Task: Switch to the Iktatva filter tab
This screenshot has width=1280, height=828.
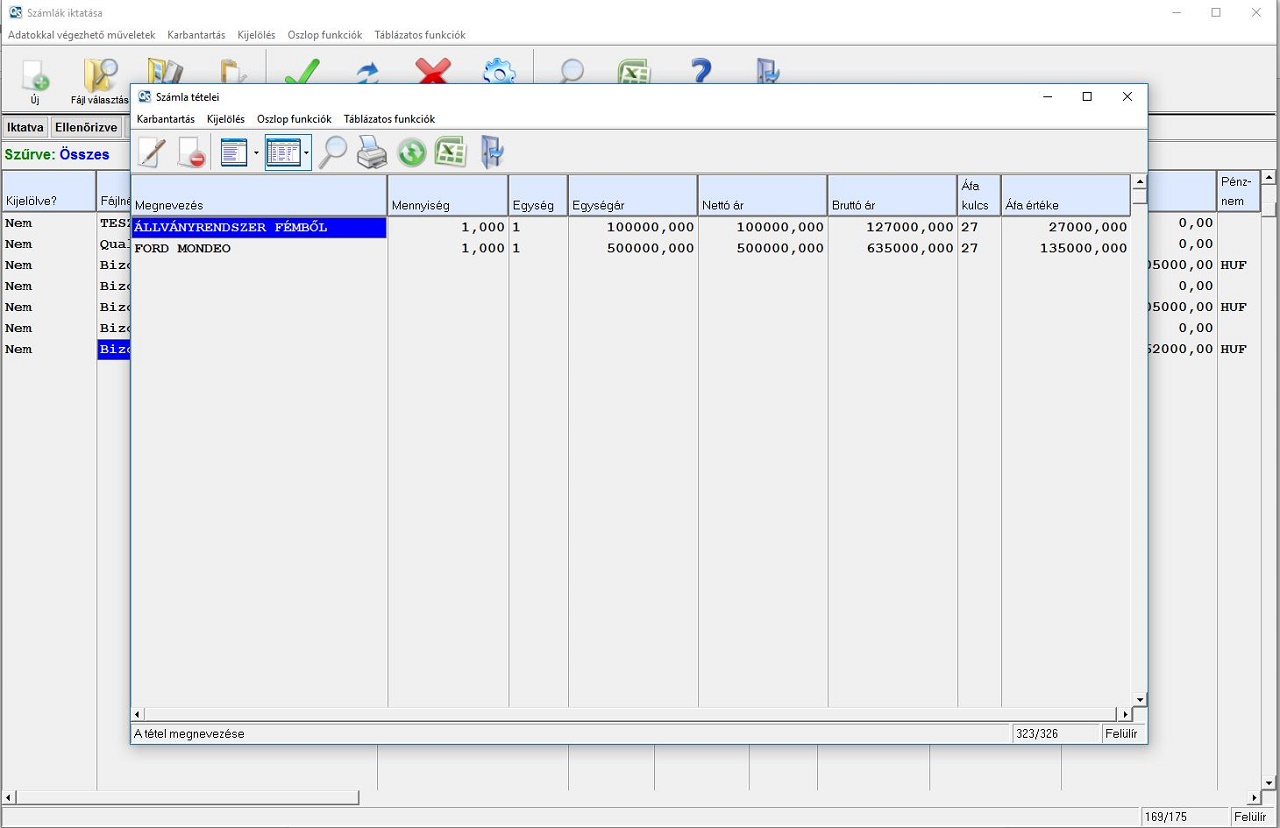Action: [25, 128]
